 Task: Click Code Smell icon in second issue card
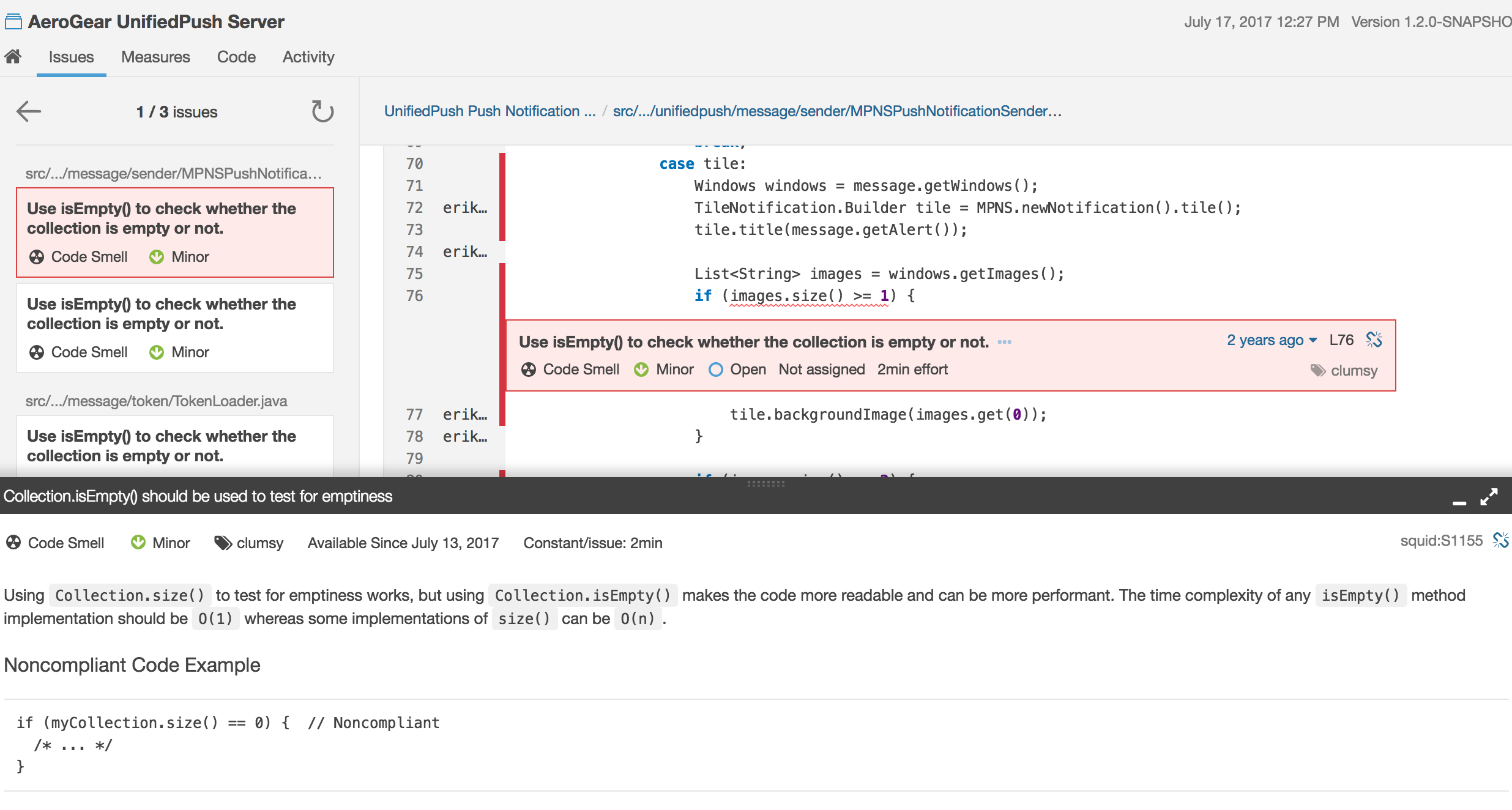click(37, 352)
